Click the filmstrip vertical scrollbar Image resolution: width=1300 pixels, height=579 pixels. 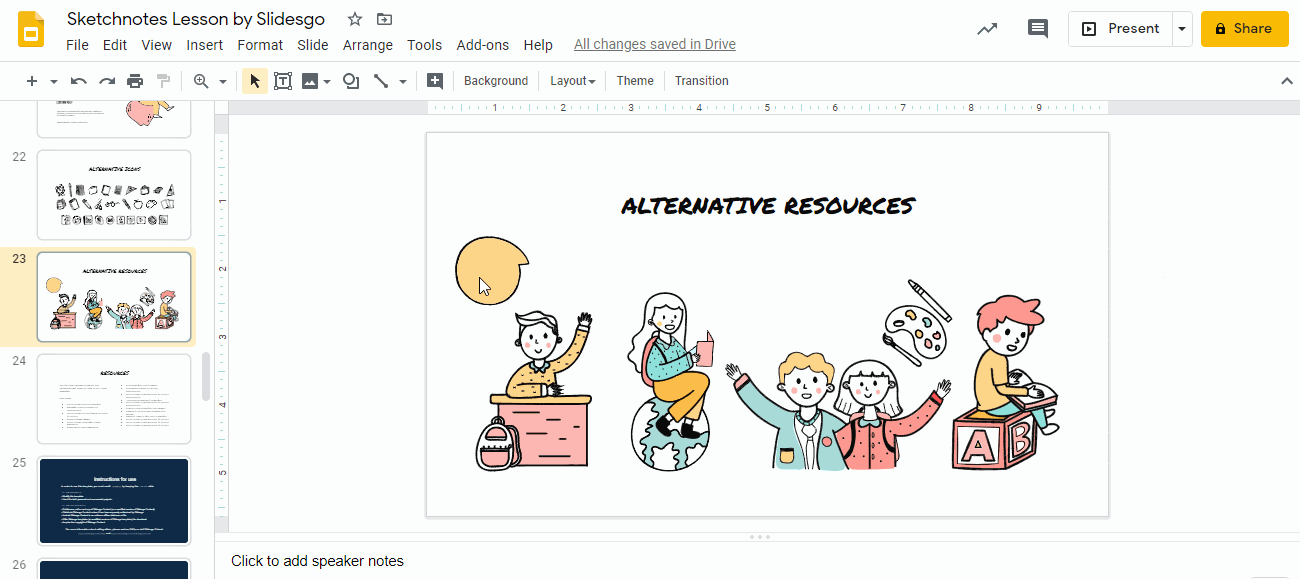(x=206, y=376)
